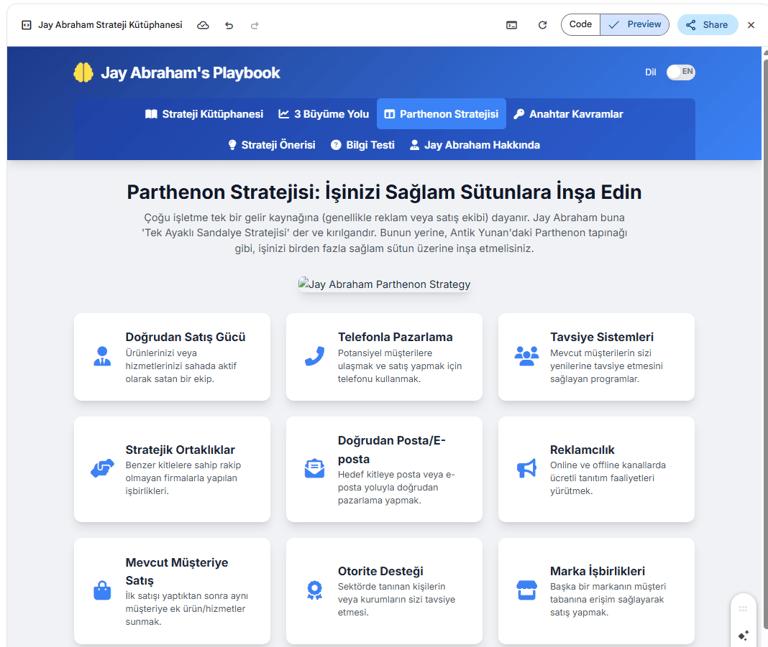768x647 pixels.
Task: Click the Parthenon Stratejisi main heading
Action: (x=384, y=192)
